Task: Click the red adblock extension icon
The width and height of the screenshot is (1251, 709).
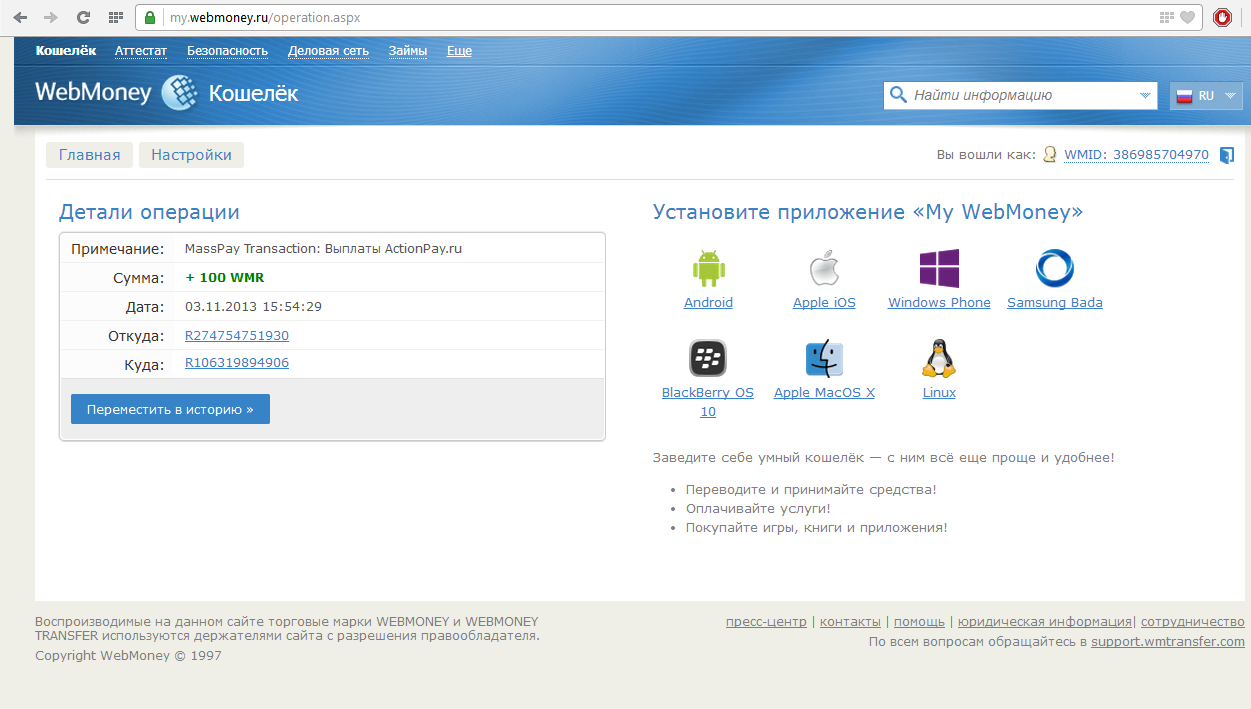Action: pos(1222,17)
